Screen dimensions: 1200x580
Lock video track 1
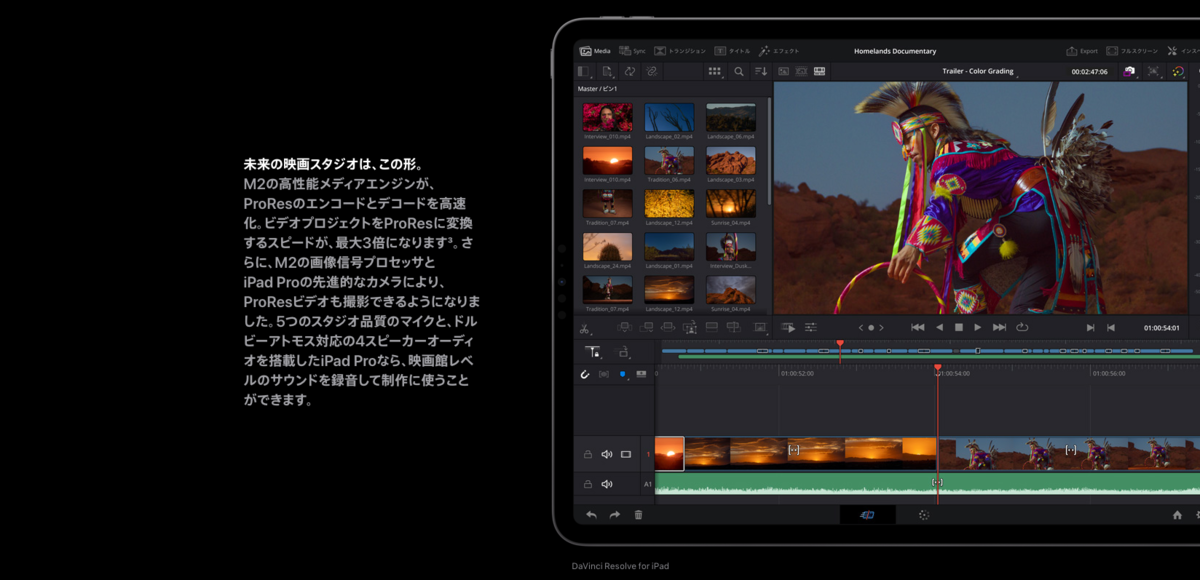pyautogui.click(x=587, y=454)
